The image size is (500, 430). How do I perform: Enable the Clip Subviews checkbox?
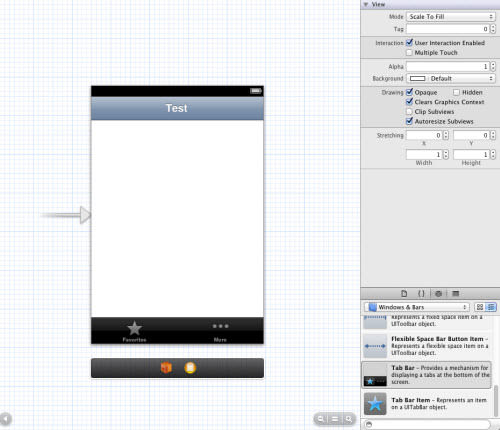(409, 112)
